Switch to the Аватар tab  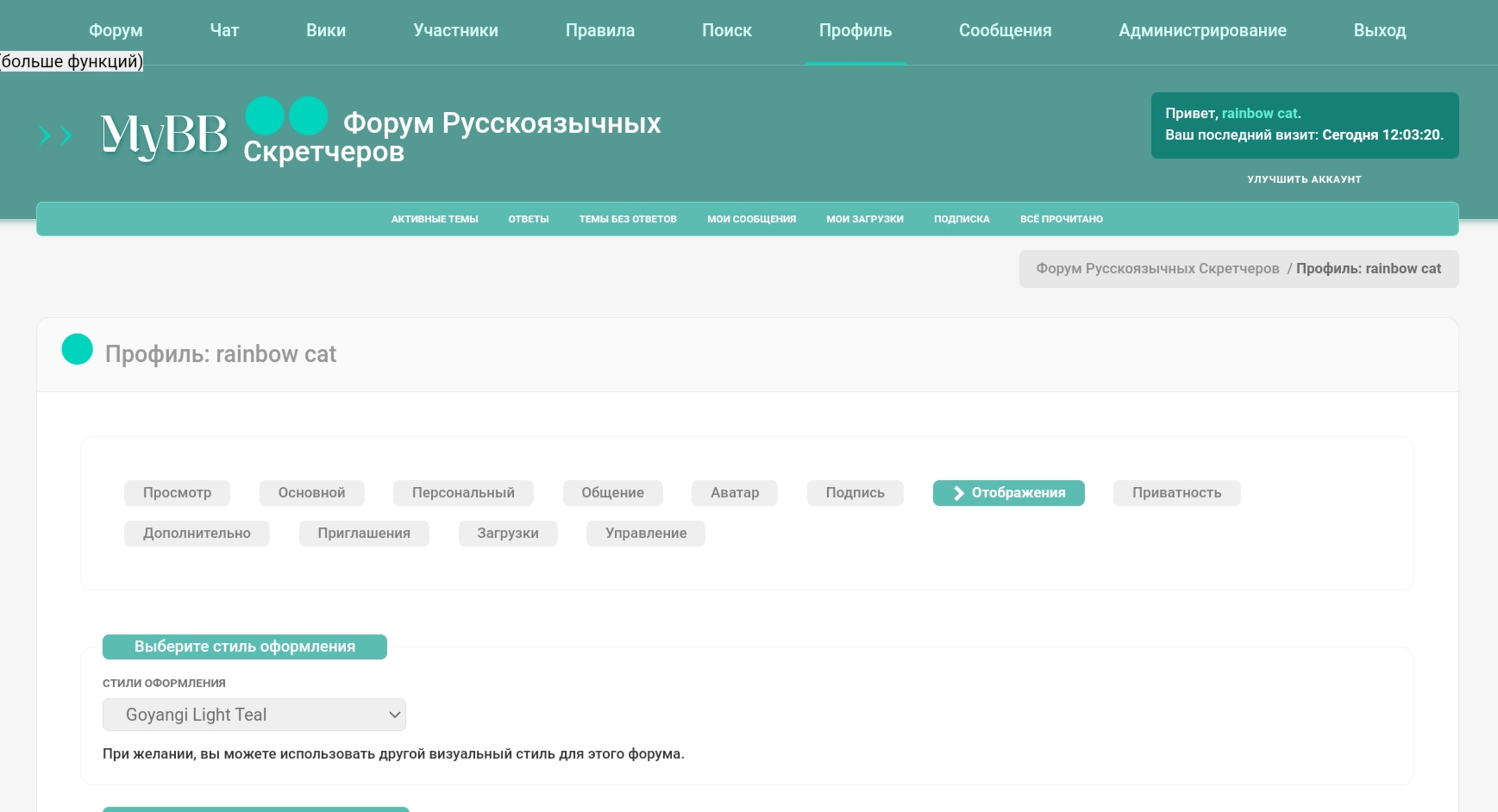point(734,493)
